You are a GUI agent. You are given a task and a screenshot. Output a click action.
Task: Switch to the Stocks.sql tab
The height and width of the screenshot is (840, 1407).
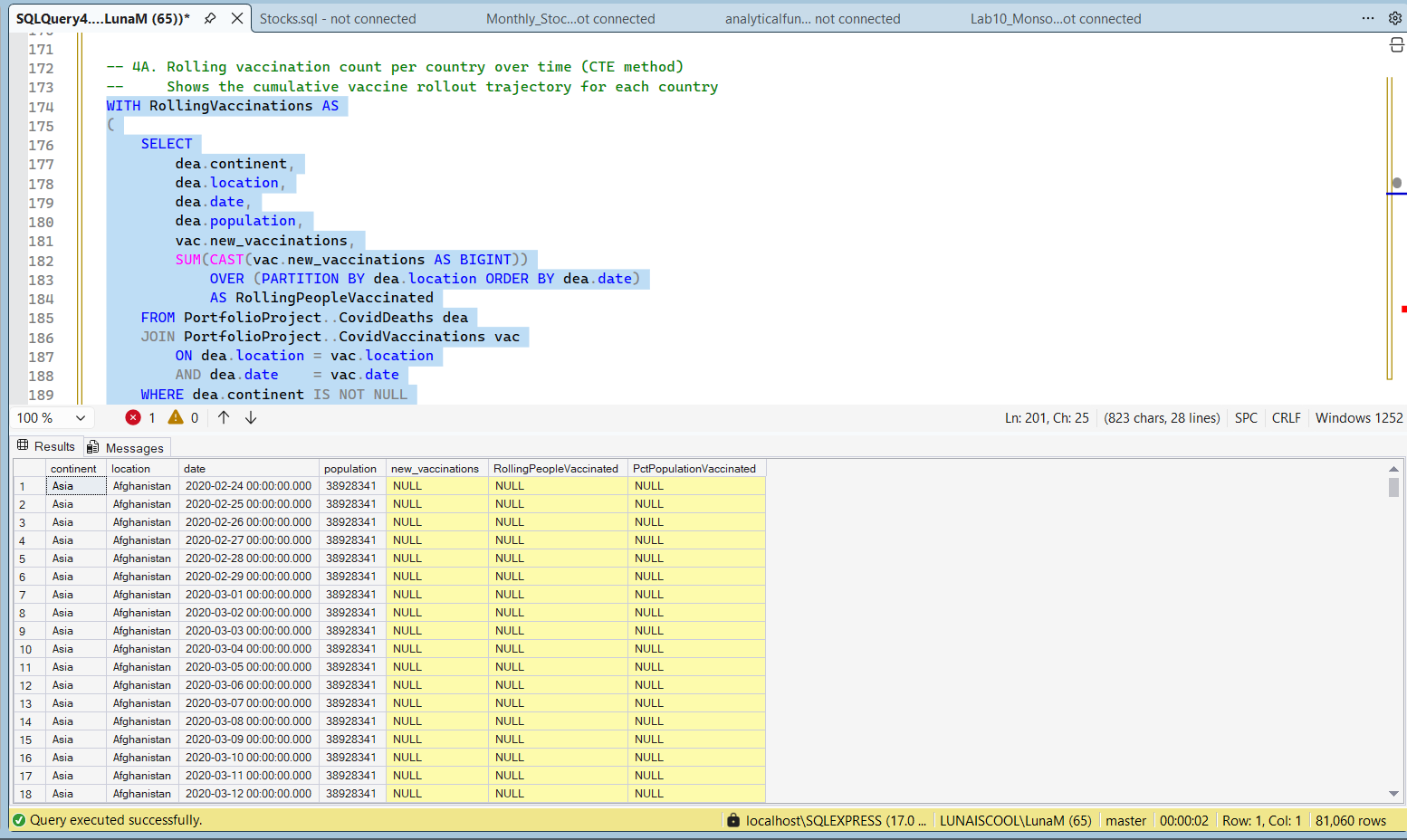click(x=338, y=19)
